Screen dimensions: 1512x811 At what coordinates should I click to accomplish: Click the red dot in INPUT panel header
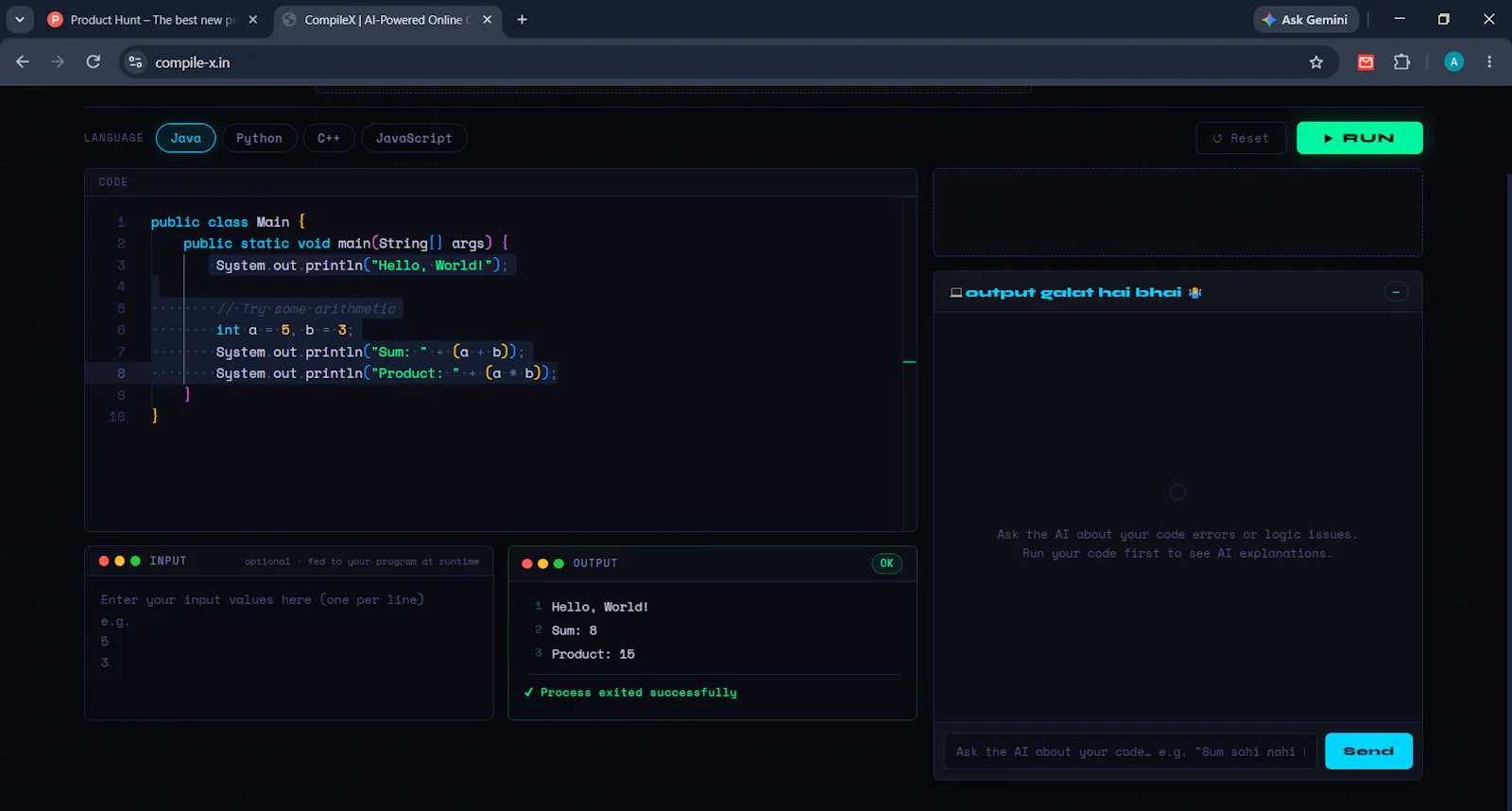(x=104, y=561)
